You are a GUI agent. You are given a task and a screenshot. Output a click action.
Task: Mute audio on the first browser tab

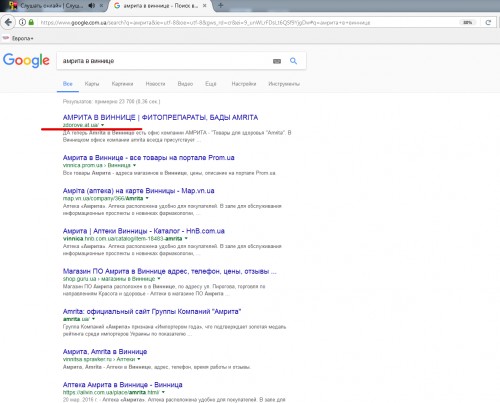tap(92, 5)
